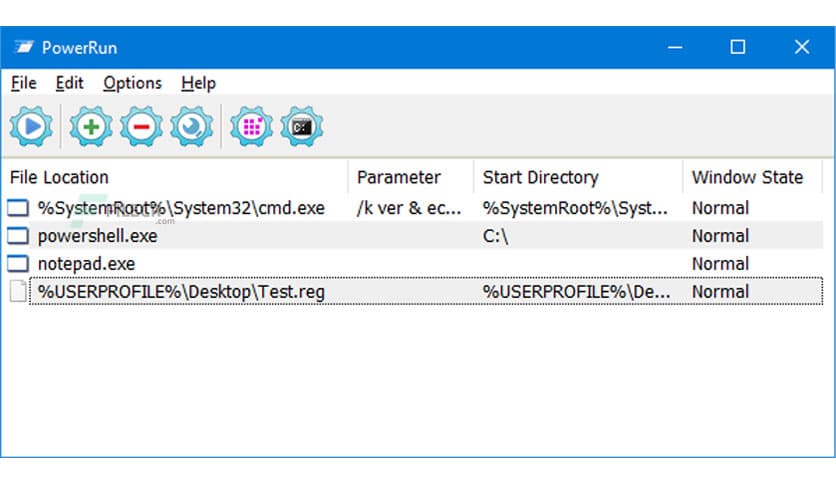Screen dimensions: 836x484
Task: Click the green plus Add file icon
Action: point(91,126)
